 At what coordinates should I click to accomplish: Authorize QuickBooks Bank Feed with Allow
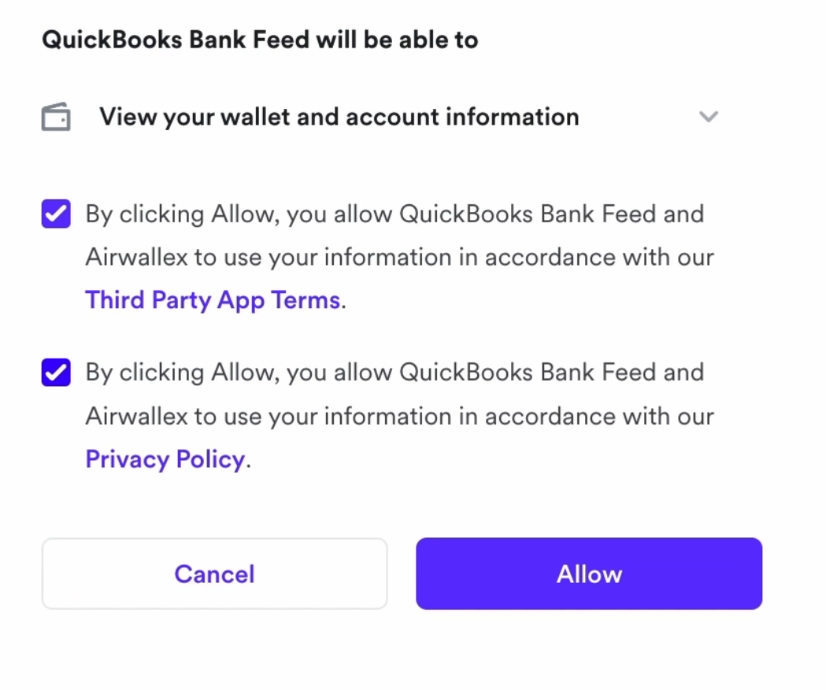click(x=589, y=574)
